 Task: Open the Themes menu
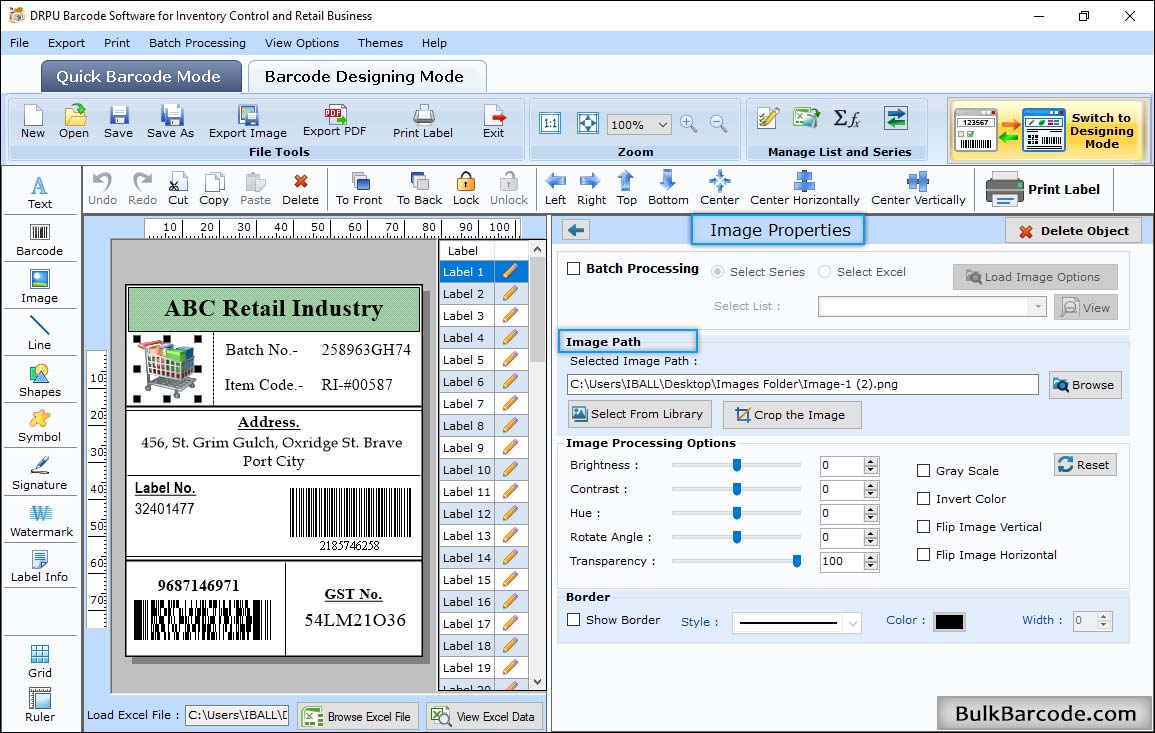(380, 43)
